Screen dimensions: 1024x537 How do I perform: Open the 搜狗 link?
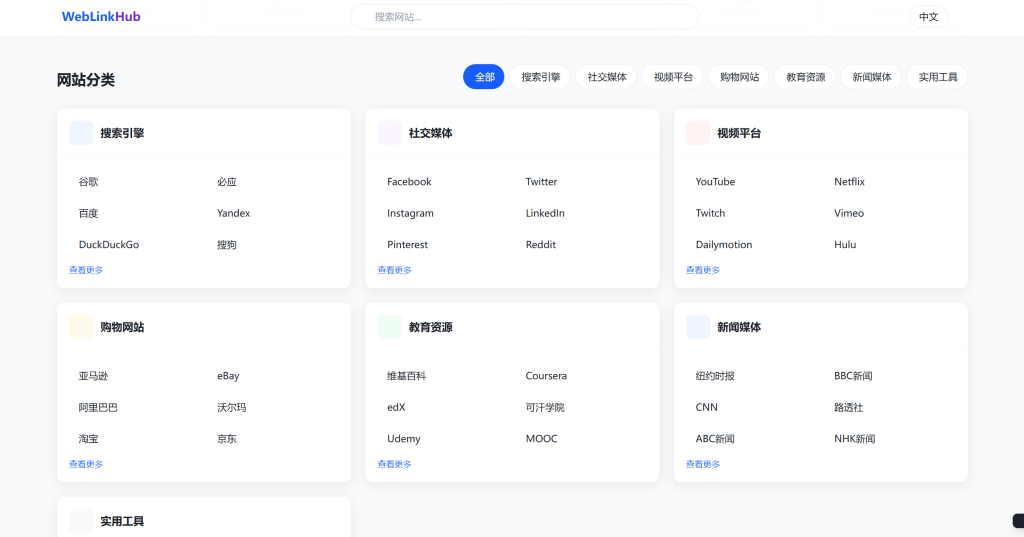tap(227, 244)
